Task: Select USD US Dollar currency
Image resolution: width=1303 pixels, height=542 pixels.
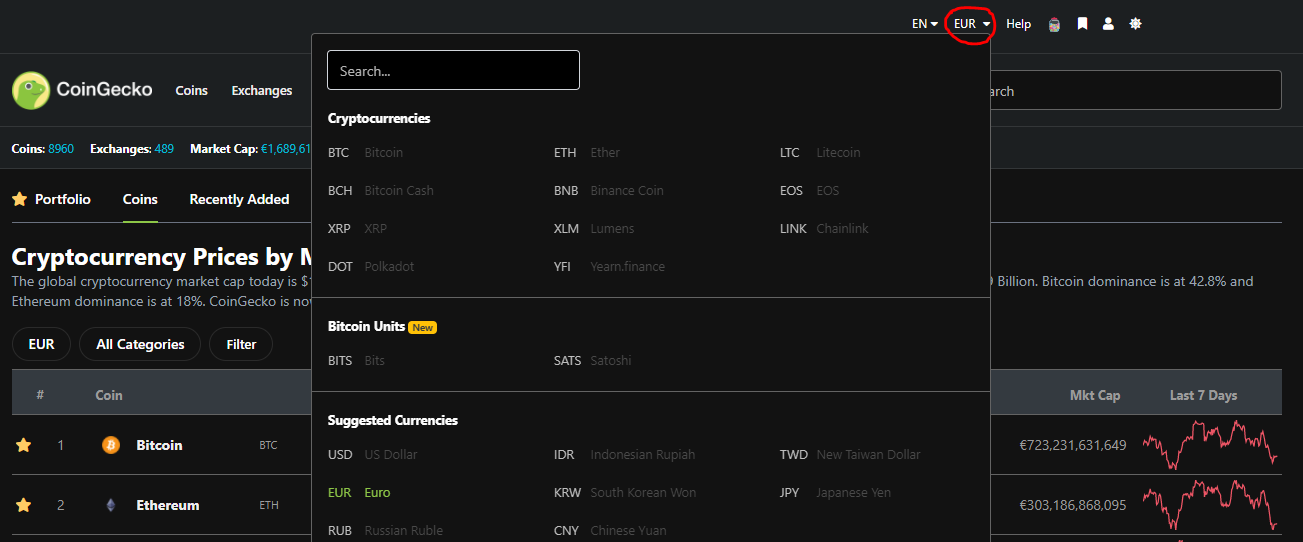Action: 373,455
